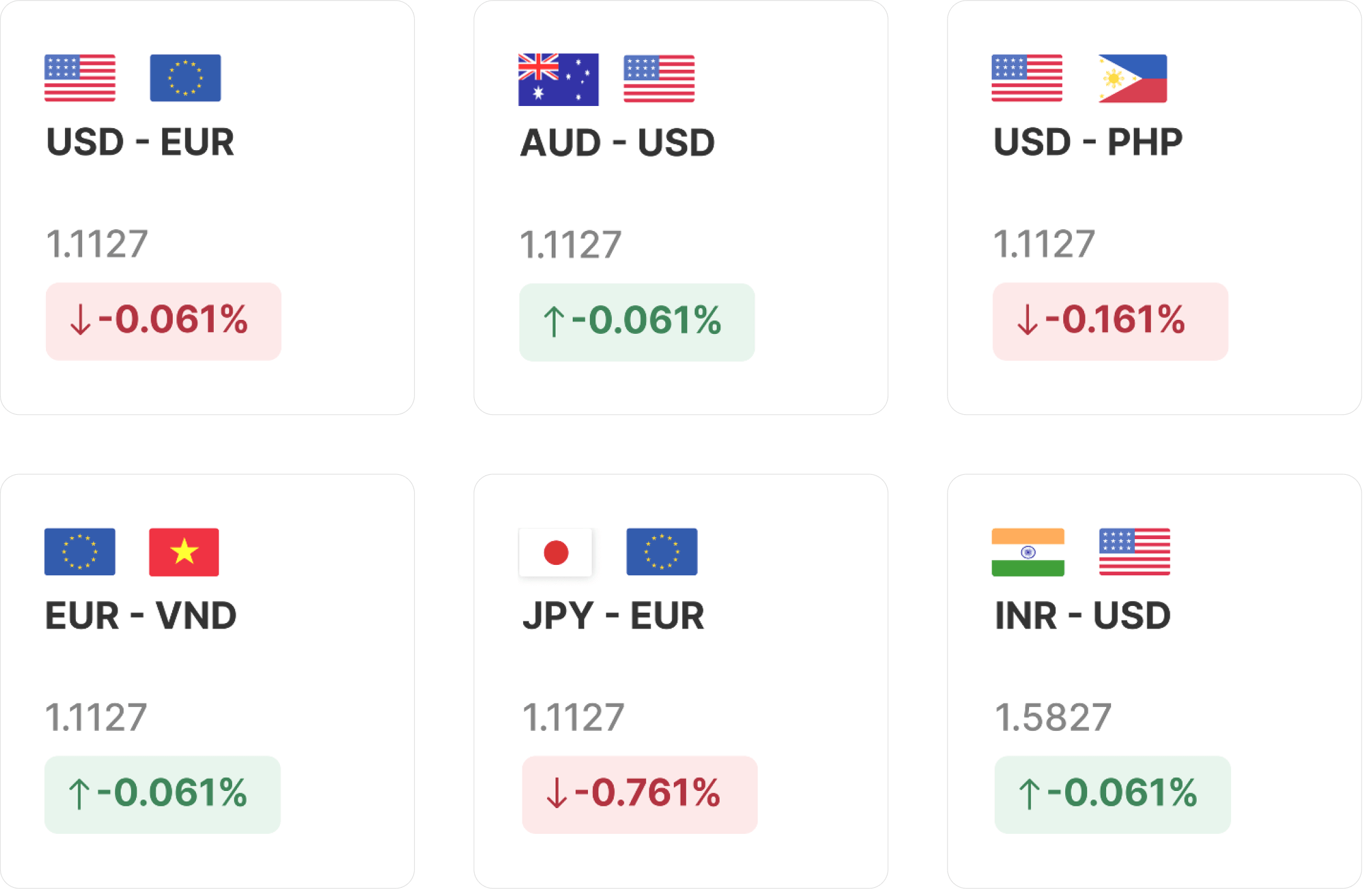This screenshot has height=889, width=1372.
Task: Click the EU flag on USD - EUR card
Action: click(x=185, y=78)
